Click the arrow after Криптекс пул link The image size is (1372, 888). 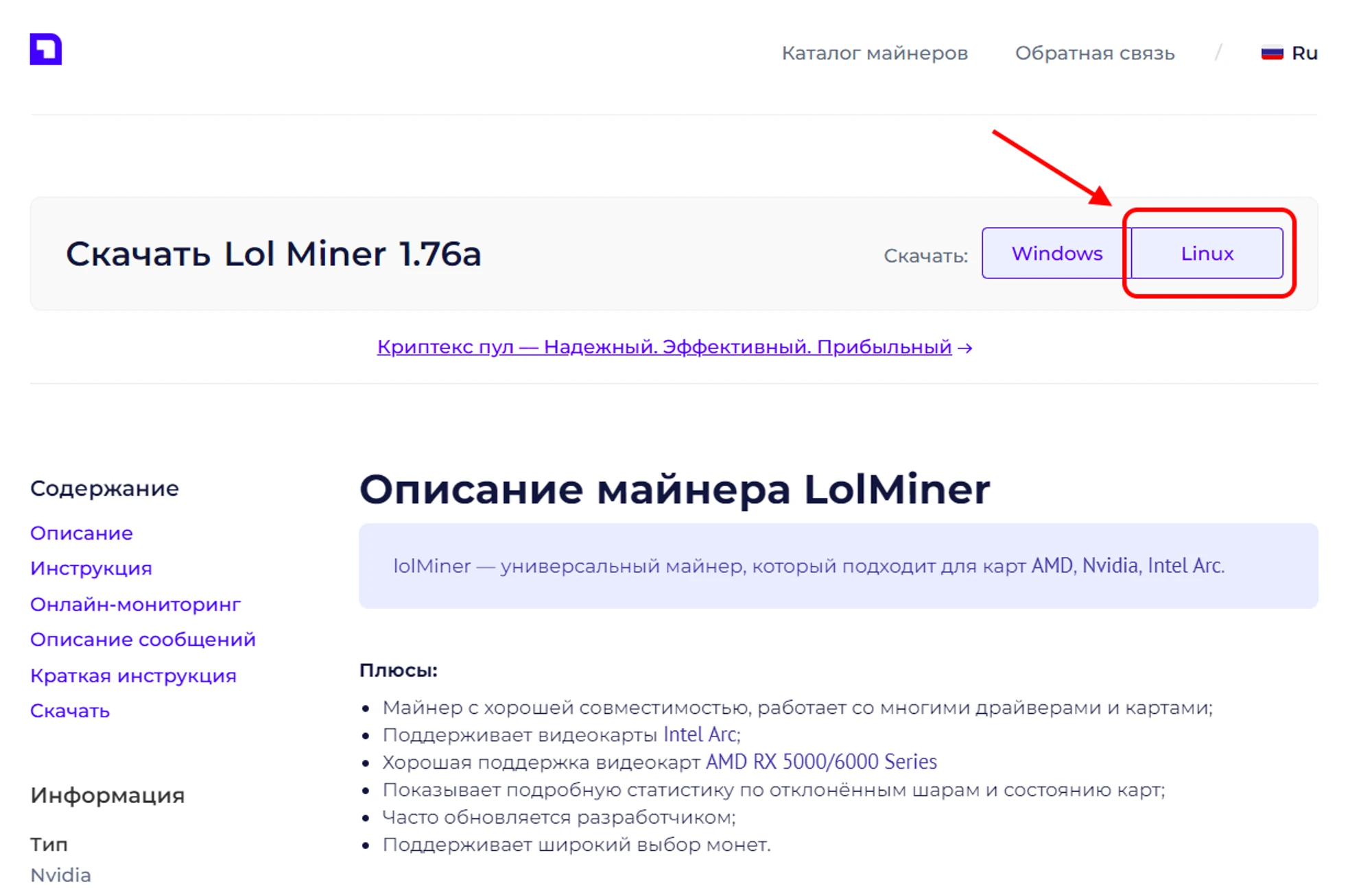tap(965, 348)
